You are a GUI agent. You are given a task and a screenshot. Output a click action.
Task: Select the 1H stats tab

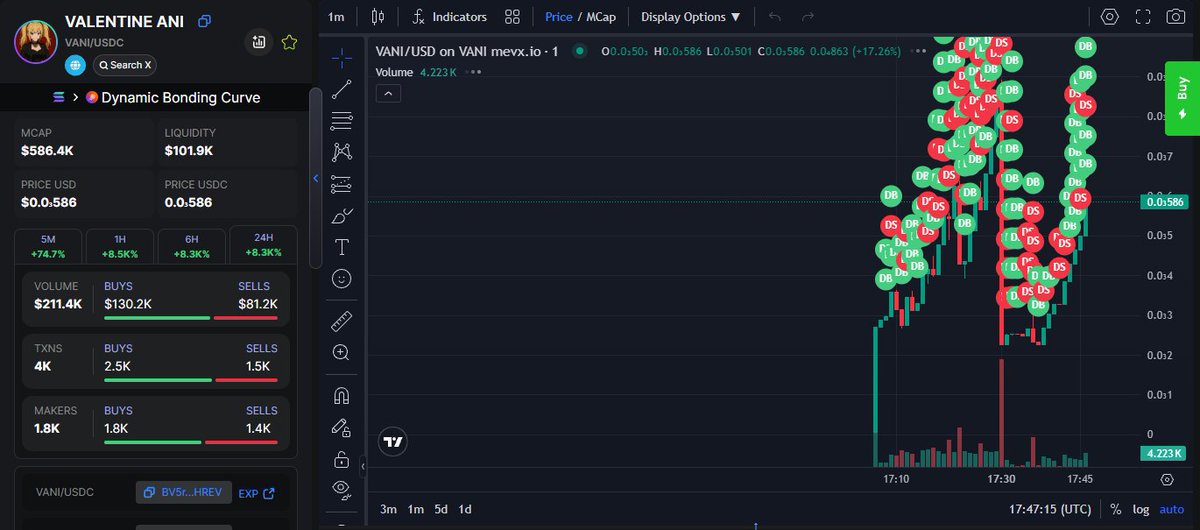point(120,245)
